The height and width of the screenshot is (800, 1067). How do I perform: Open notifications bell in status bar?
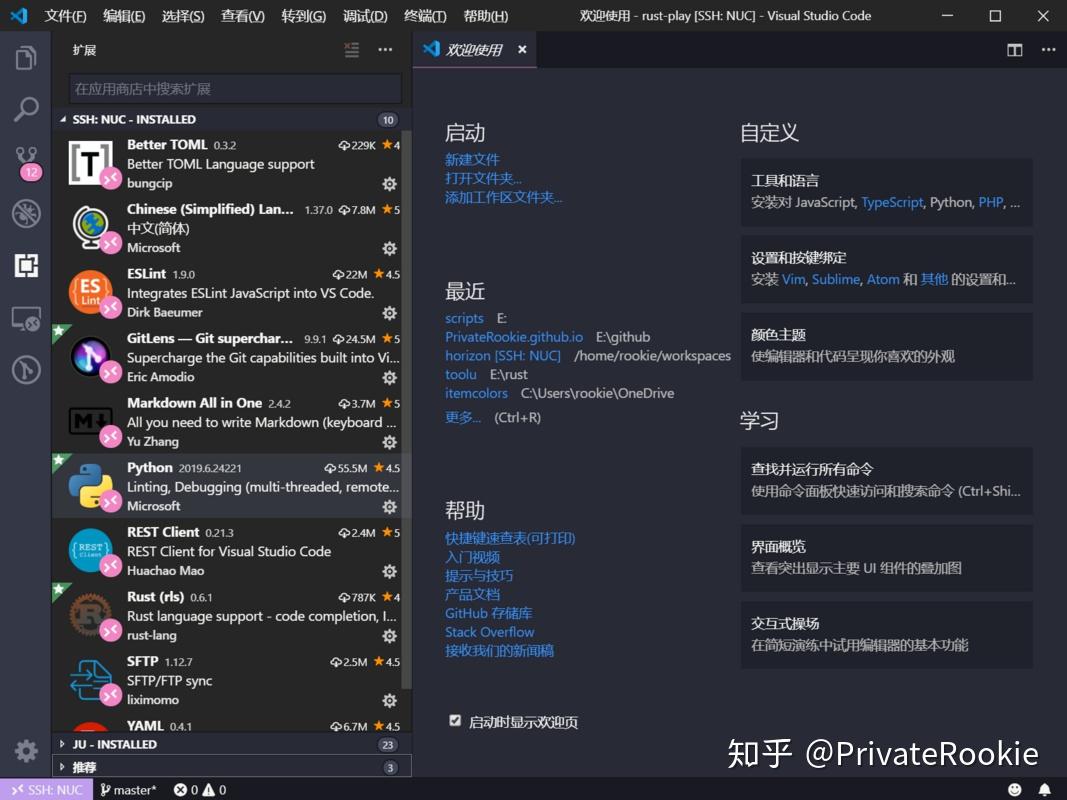click(1045, 789)
